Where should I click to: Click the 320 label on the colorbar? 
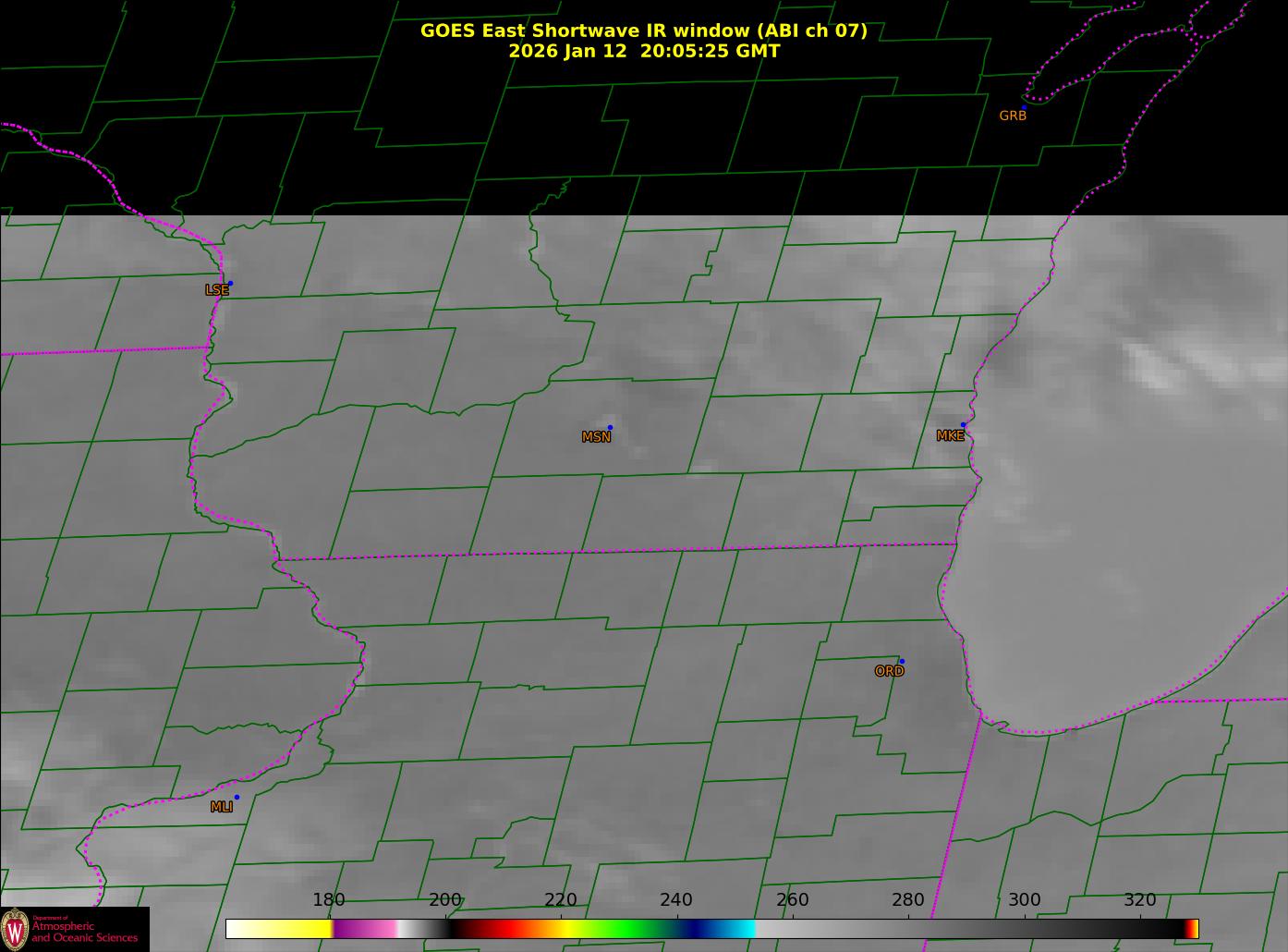click(x=1139, y=900)
